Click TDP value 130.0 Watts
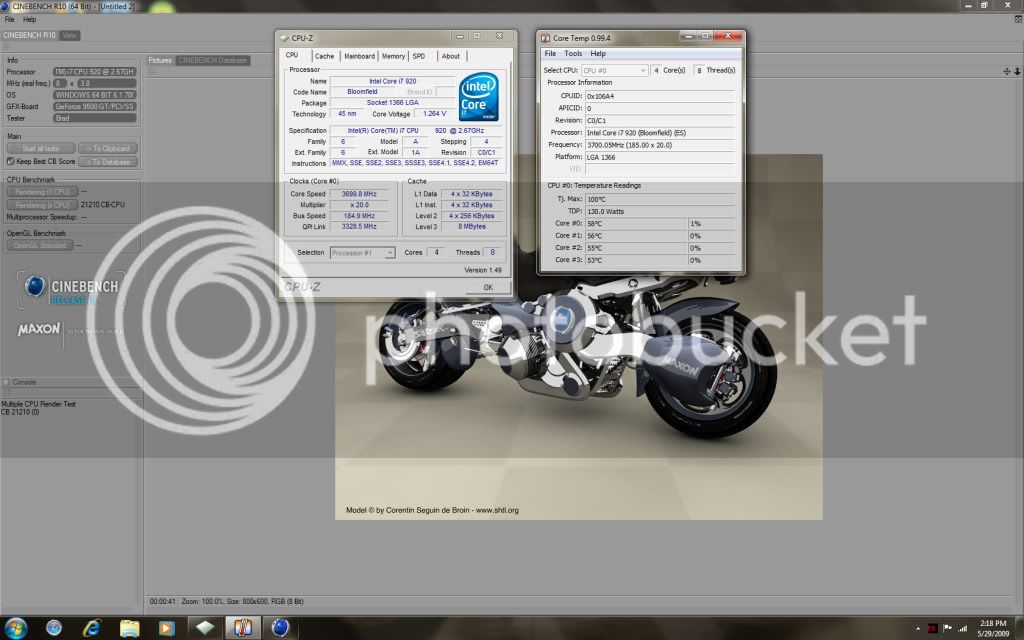The height and width of the screenshot is (640, 1024). pos(660,212)
